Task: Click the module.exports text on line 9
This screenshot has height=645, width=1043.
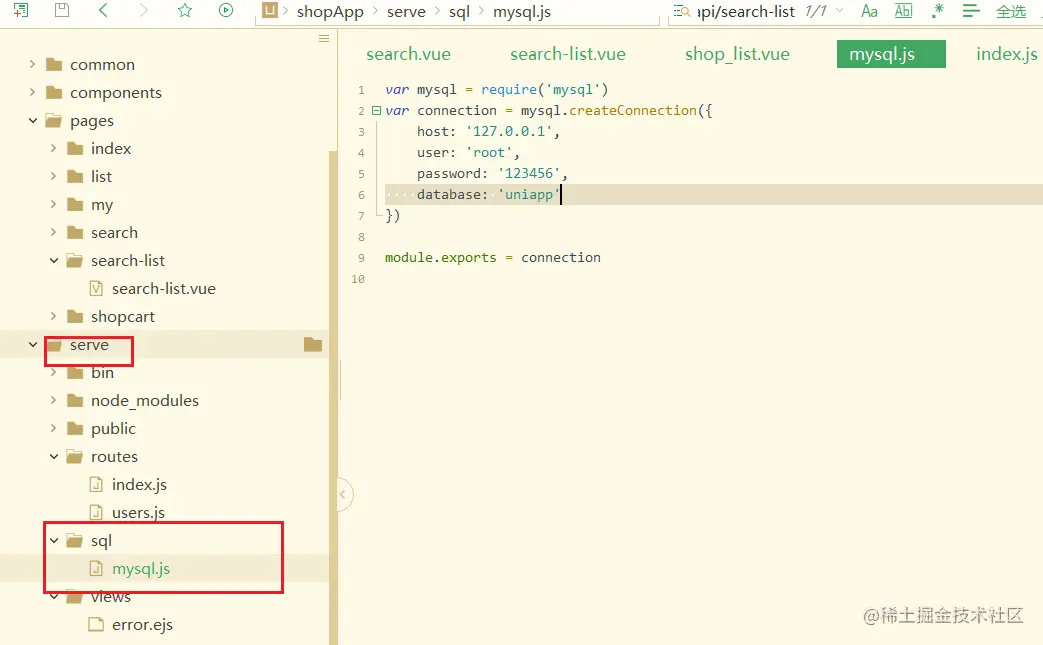Action: click(440, 258)
